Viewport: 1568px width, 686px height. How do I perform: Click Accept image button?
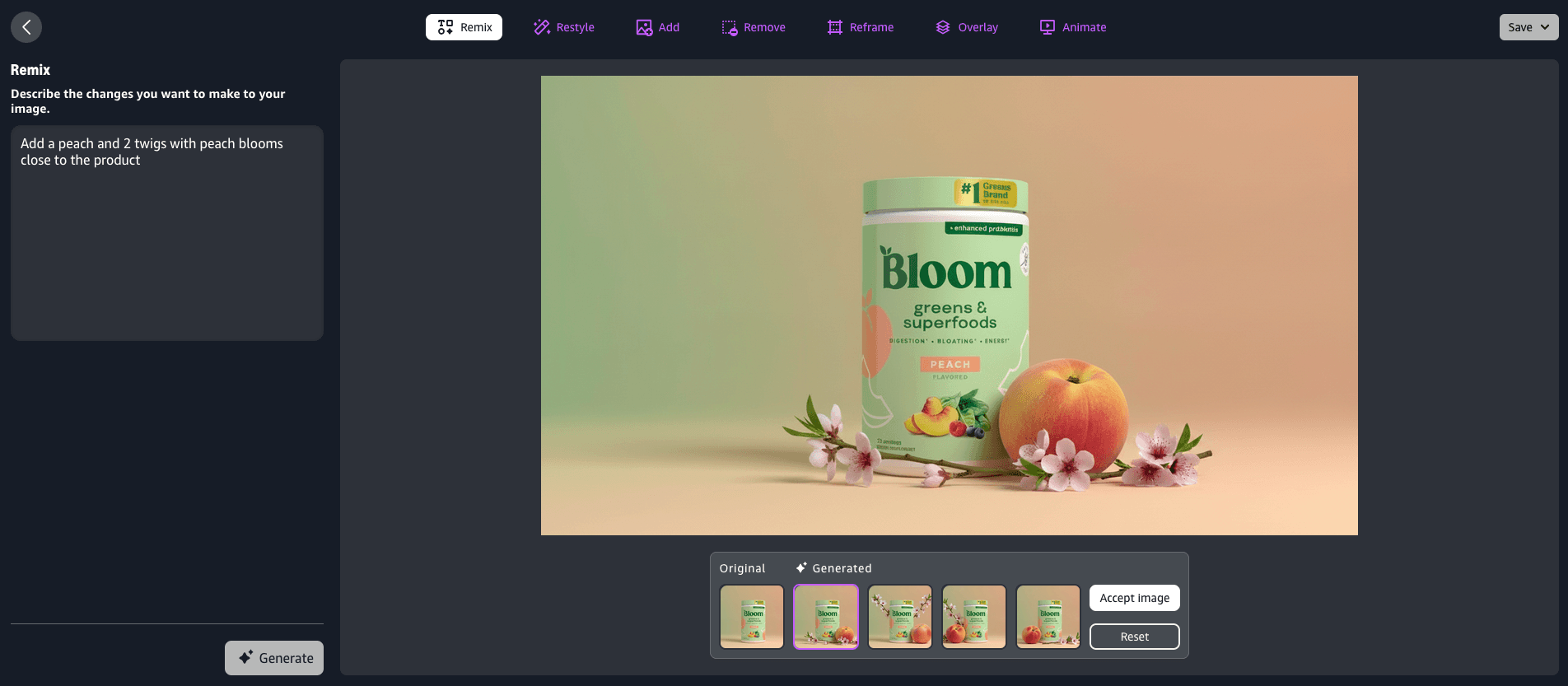point(1135,598)
